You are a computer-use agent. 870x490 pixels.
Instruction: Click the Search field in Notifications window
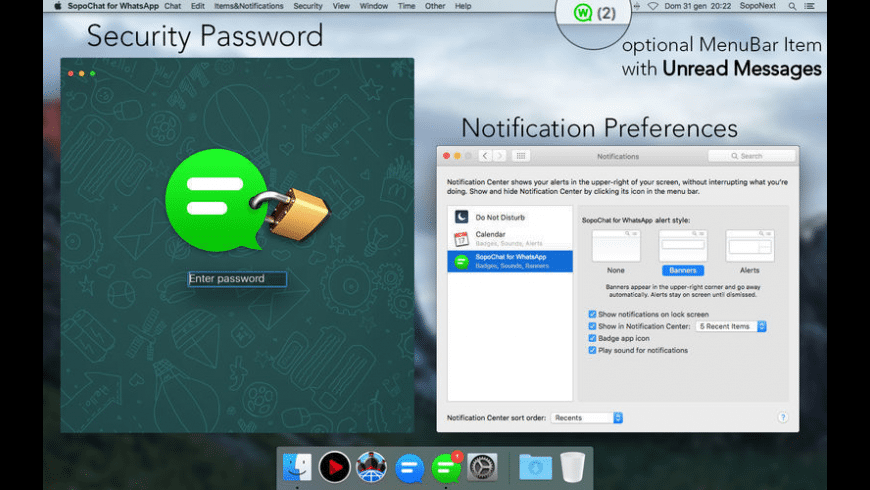752,156
